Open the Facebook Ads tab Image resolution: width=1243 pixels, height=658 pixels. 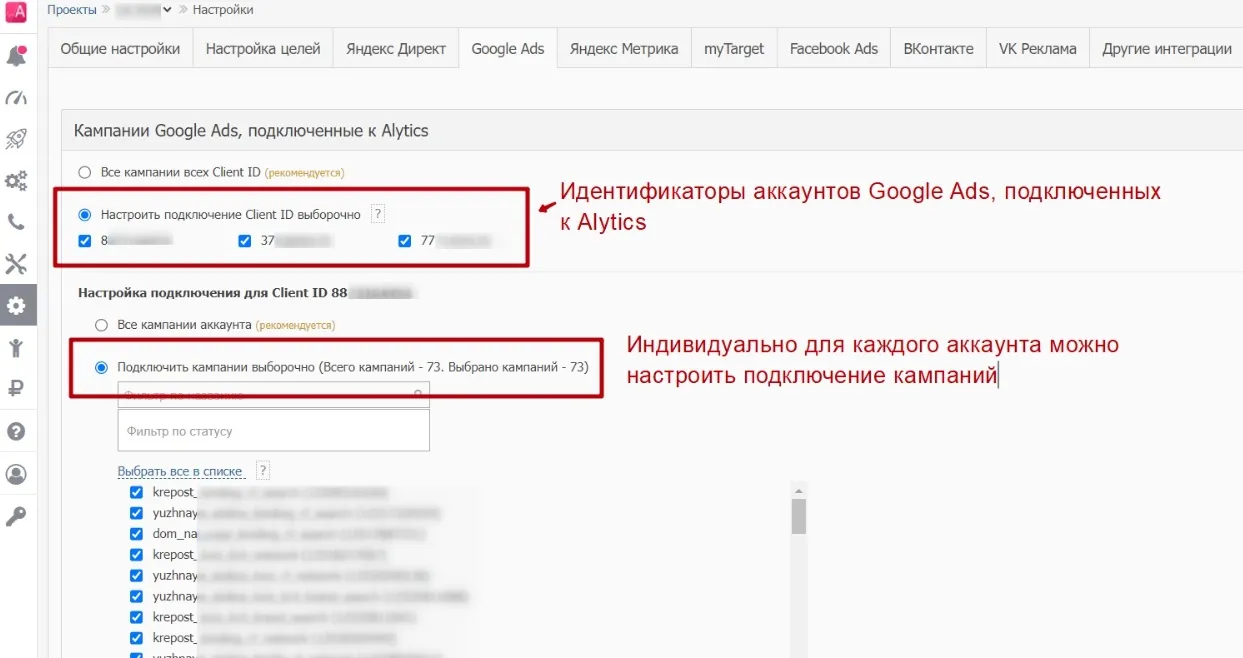[834, 49]
